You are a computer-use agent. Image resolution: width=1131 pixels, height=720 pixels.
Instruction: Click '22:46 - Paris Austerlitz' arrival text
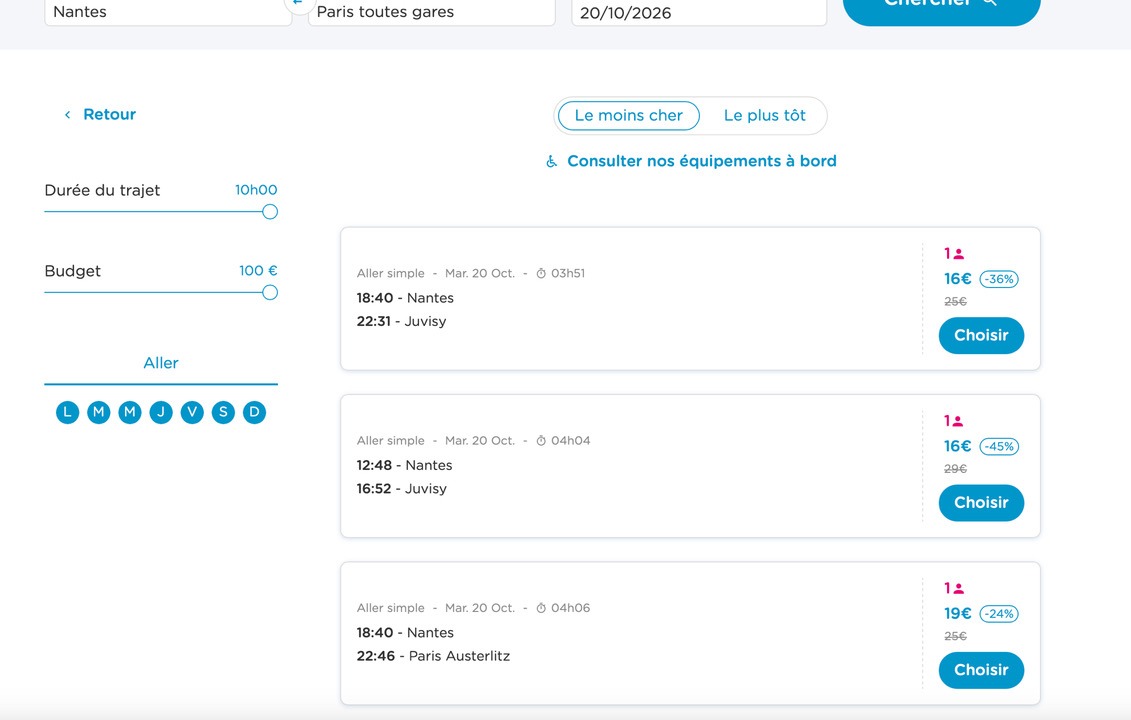coord(434,656)
